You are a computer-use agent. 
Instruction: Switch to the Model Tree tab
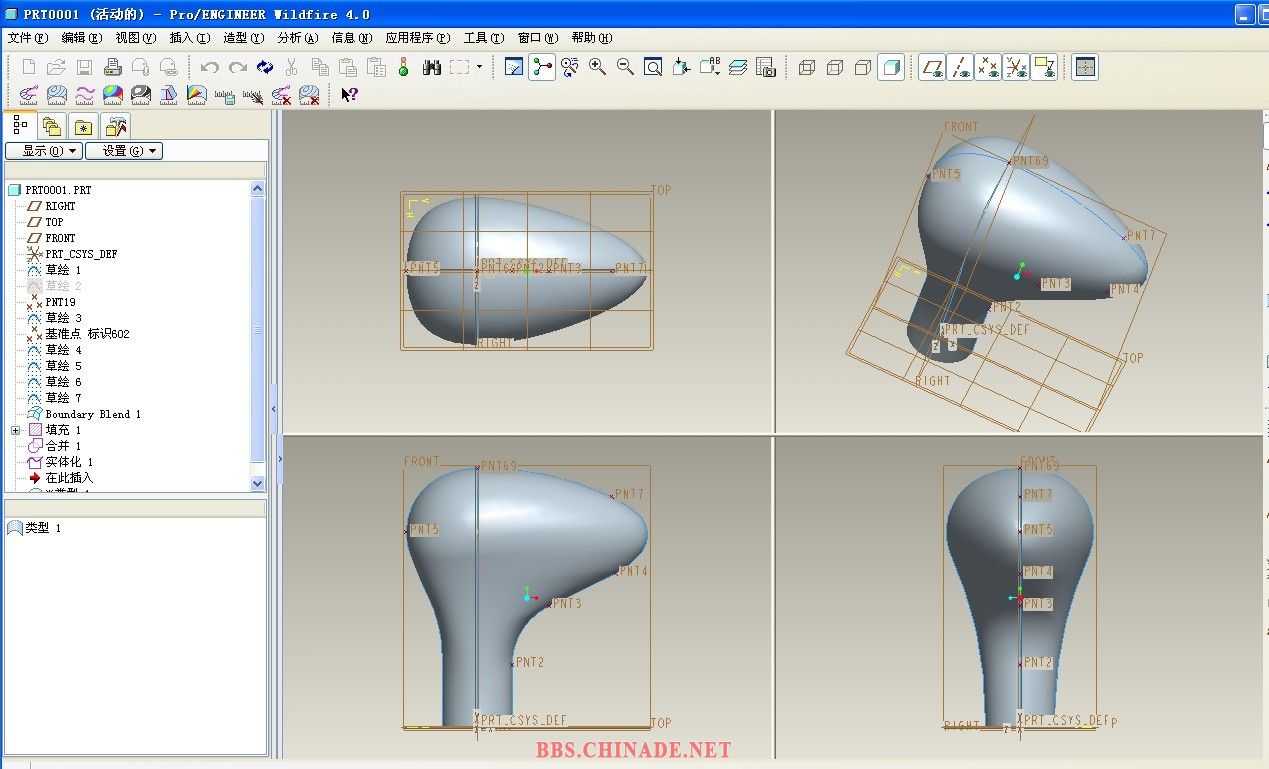click(x=20, y=125)
